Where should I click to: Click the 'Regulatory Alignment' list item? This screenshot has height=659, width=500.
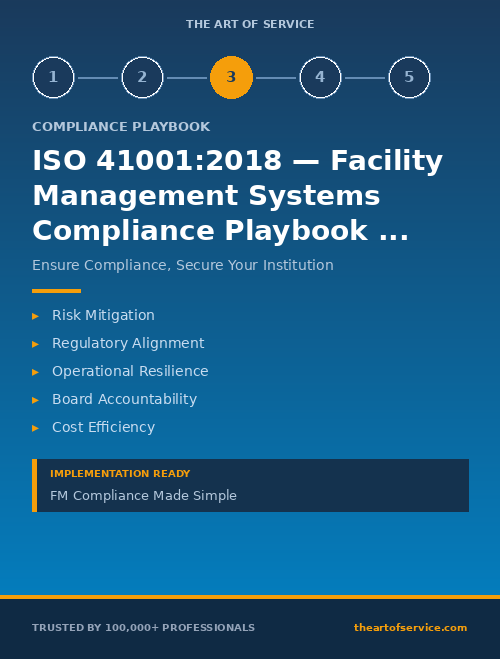click(128, 343)
